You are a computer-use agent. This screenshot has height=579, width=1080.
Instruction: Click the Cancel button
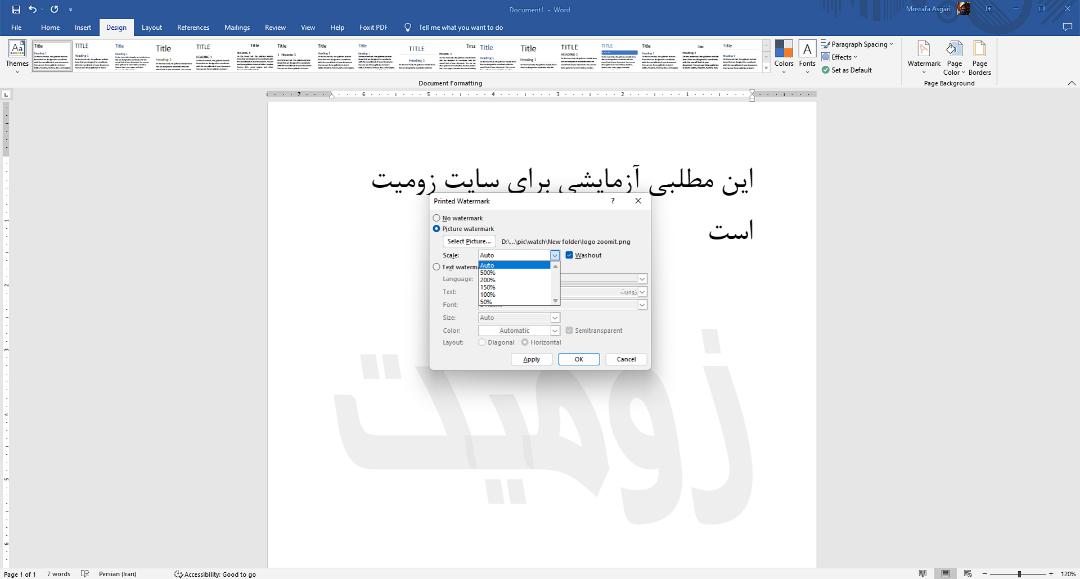pos(626,359)
